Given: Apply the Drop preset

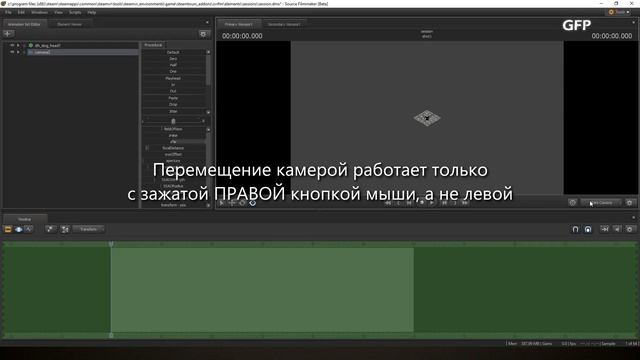Looking at the screenshot, I should pyautogui.click(x=173, y=104).
